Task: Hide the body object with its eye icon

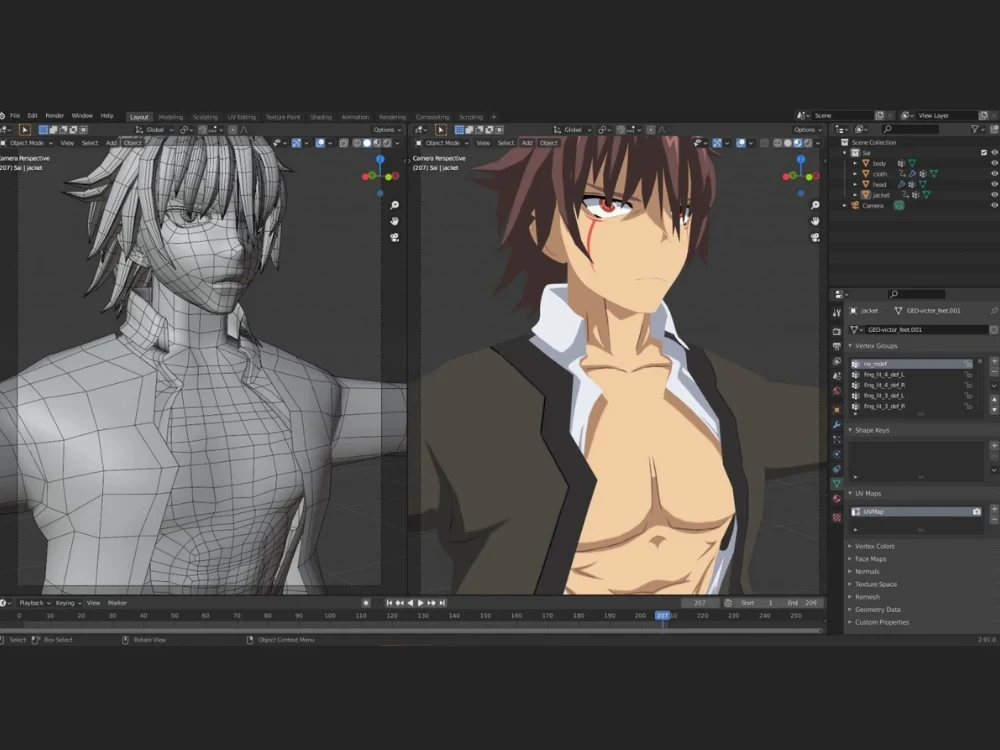Action: tap(994, 163)
